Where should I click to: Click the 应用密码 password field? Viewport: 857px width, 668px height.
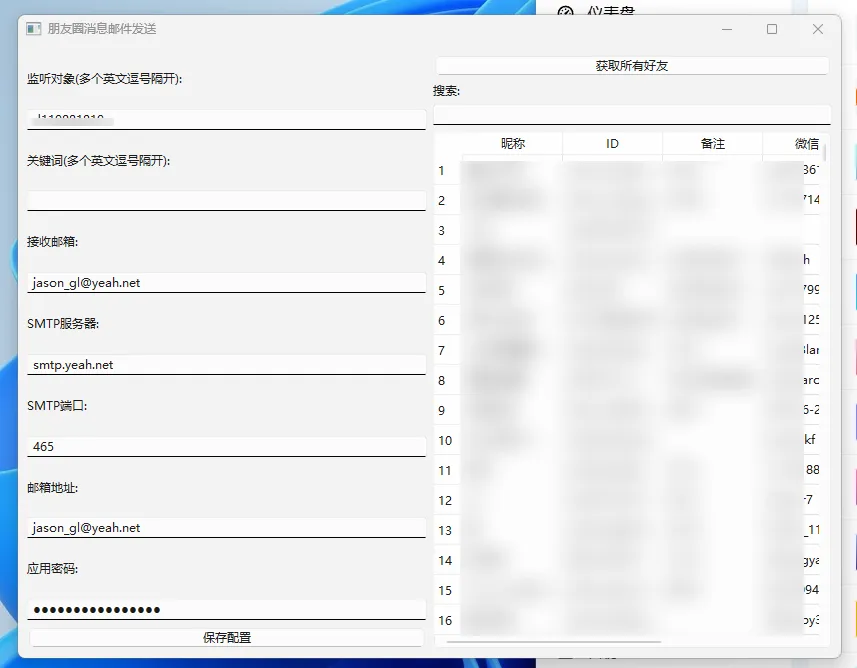(x=226, y=610)
